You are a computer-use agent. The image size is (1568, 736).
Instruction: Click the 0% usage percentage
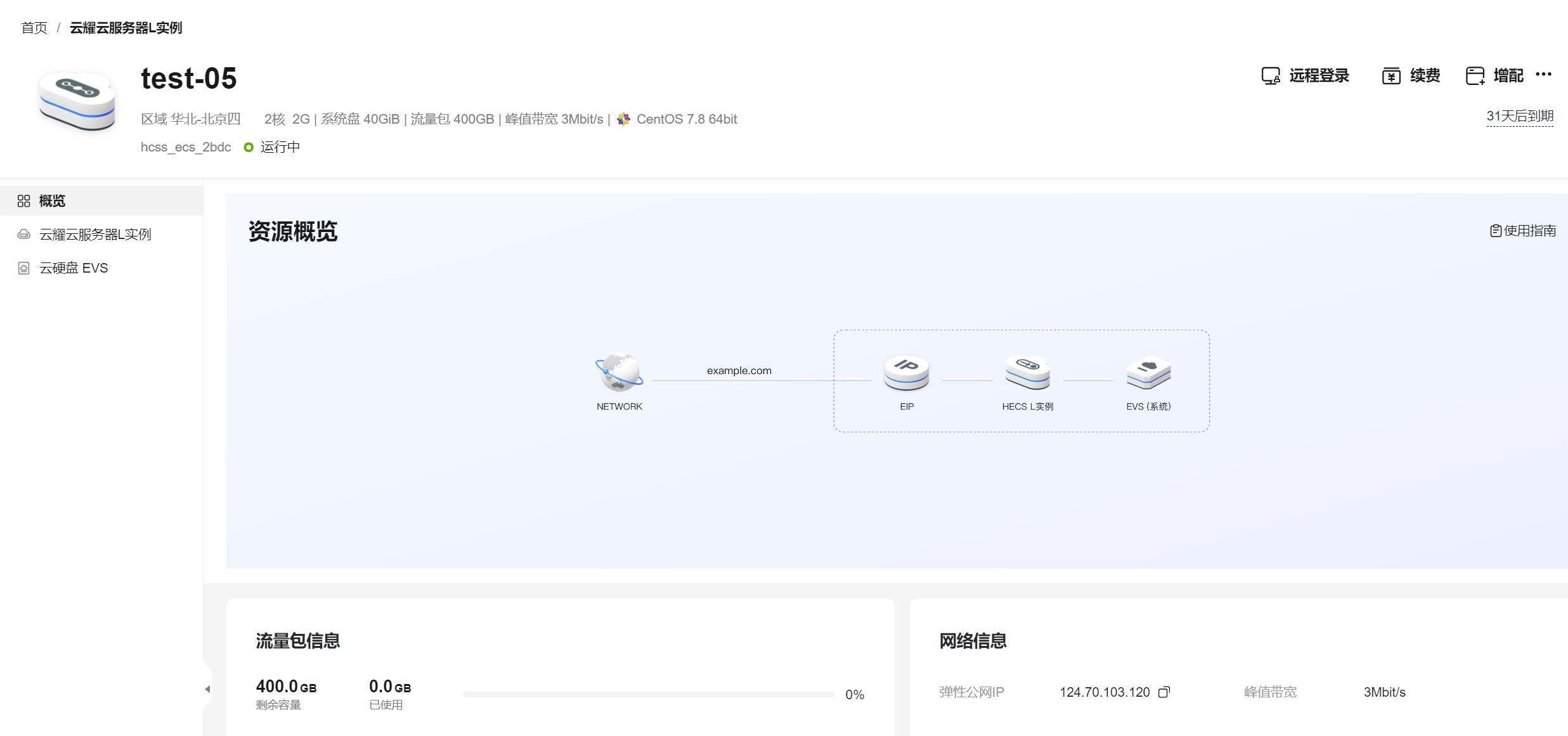(855, 695)
